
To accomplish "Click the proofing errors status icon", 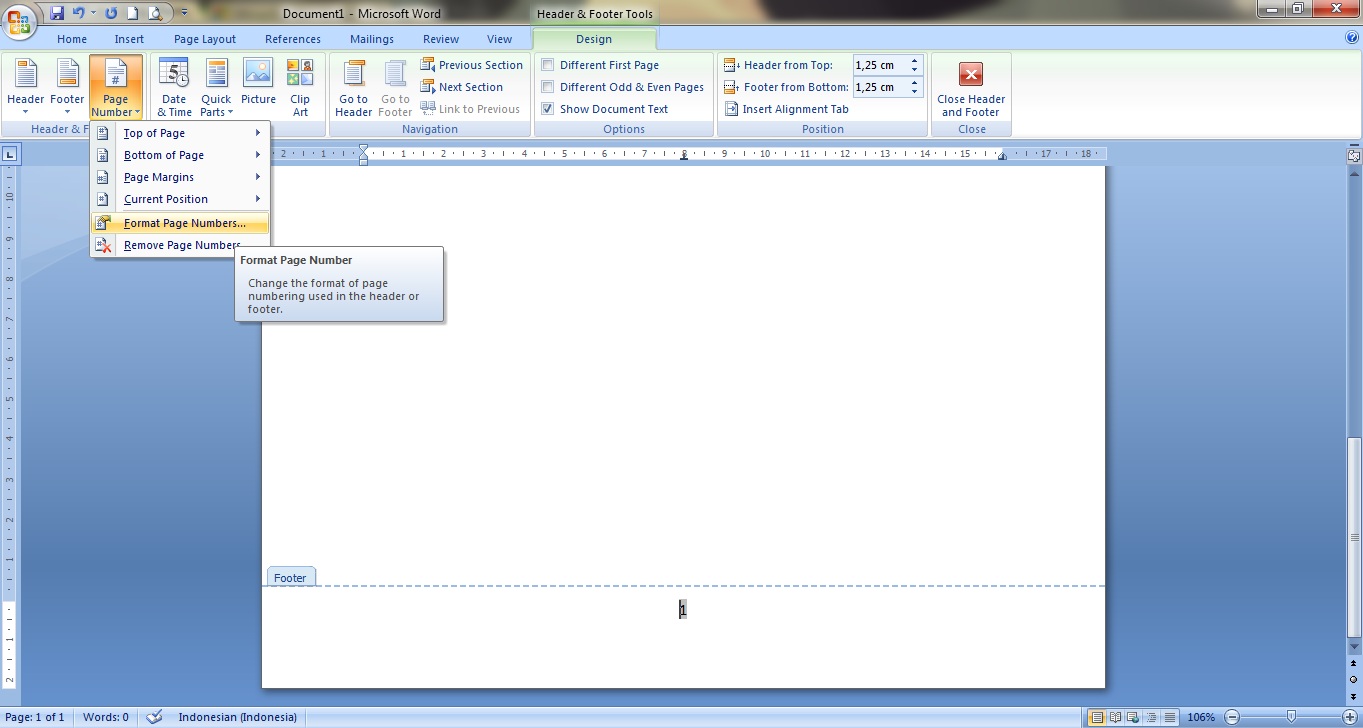I will pyautogui.click(x=154, y=717).
